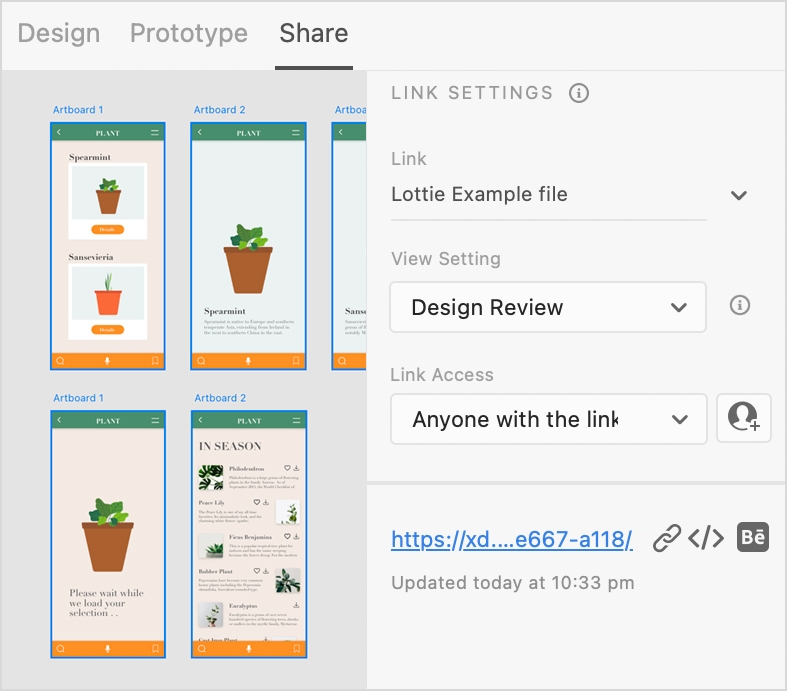
Task: Click the Peace Lily heart icon
Action: [x=256, y=502]
